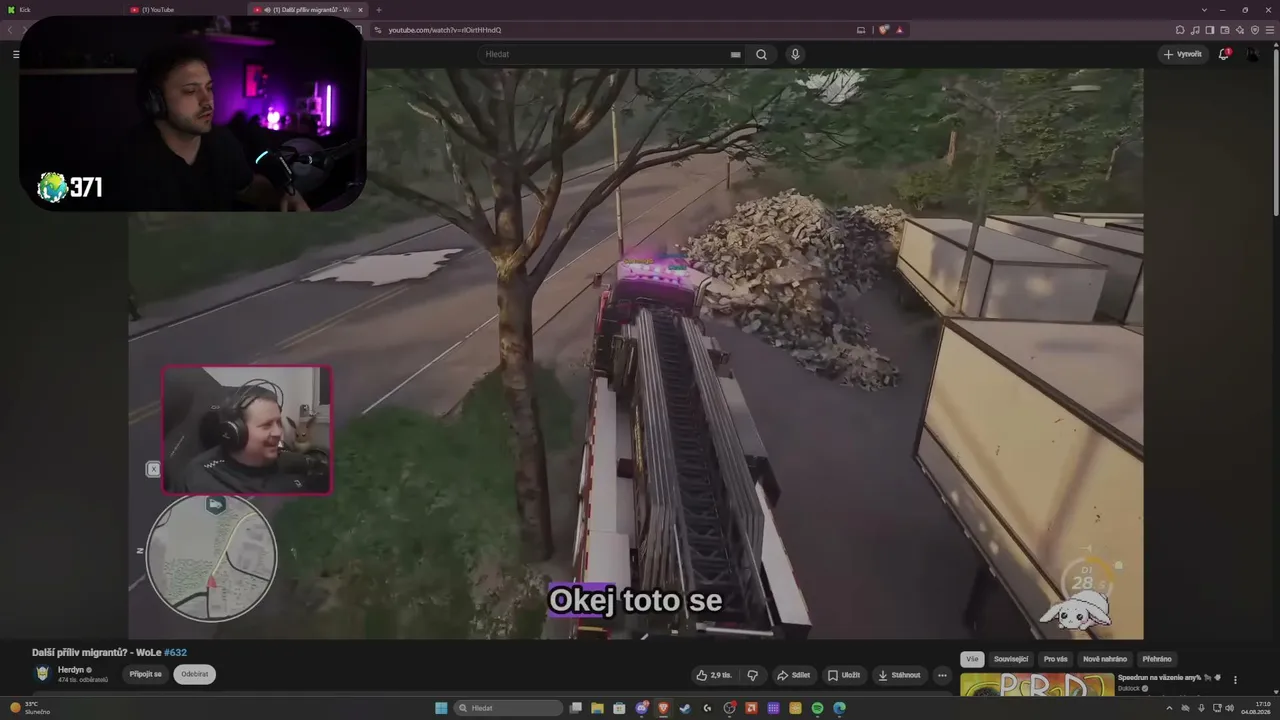
Task: Click the Sdílet share button
Action: (794, 675)
